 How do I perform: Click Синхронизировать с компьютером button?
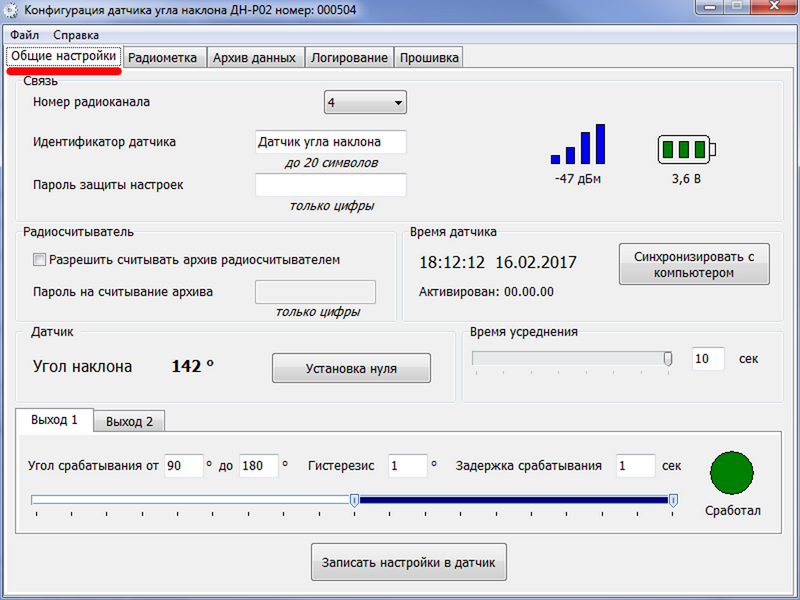pyautogui.click(x=694, y=264)
